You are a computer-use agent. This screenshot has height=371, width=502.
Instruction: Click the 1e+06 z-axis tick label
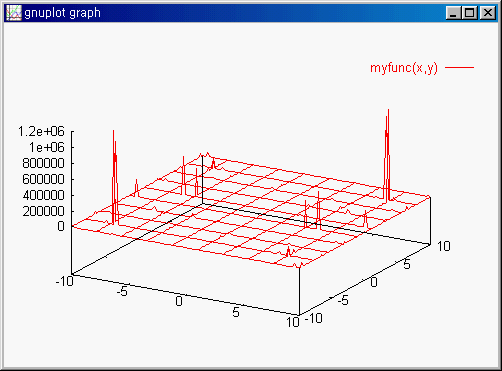click(x=47, y=147)
